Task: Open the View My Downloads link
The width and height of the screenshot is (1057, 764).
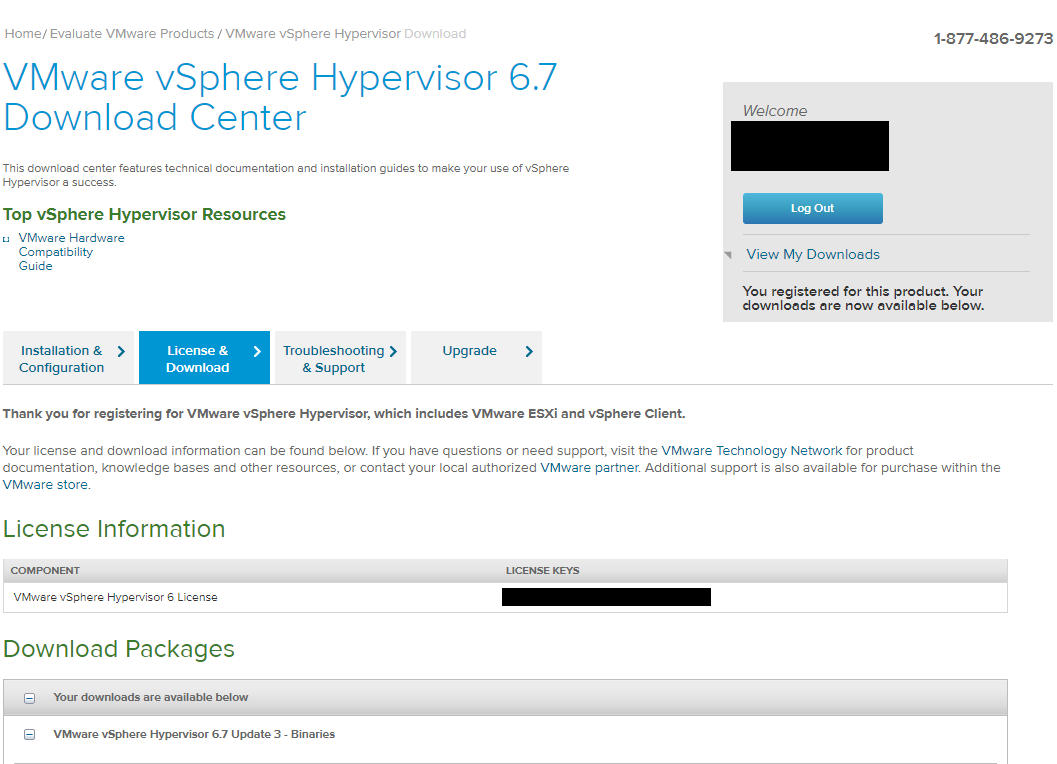Action: (x=812, y=254)
